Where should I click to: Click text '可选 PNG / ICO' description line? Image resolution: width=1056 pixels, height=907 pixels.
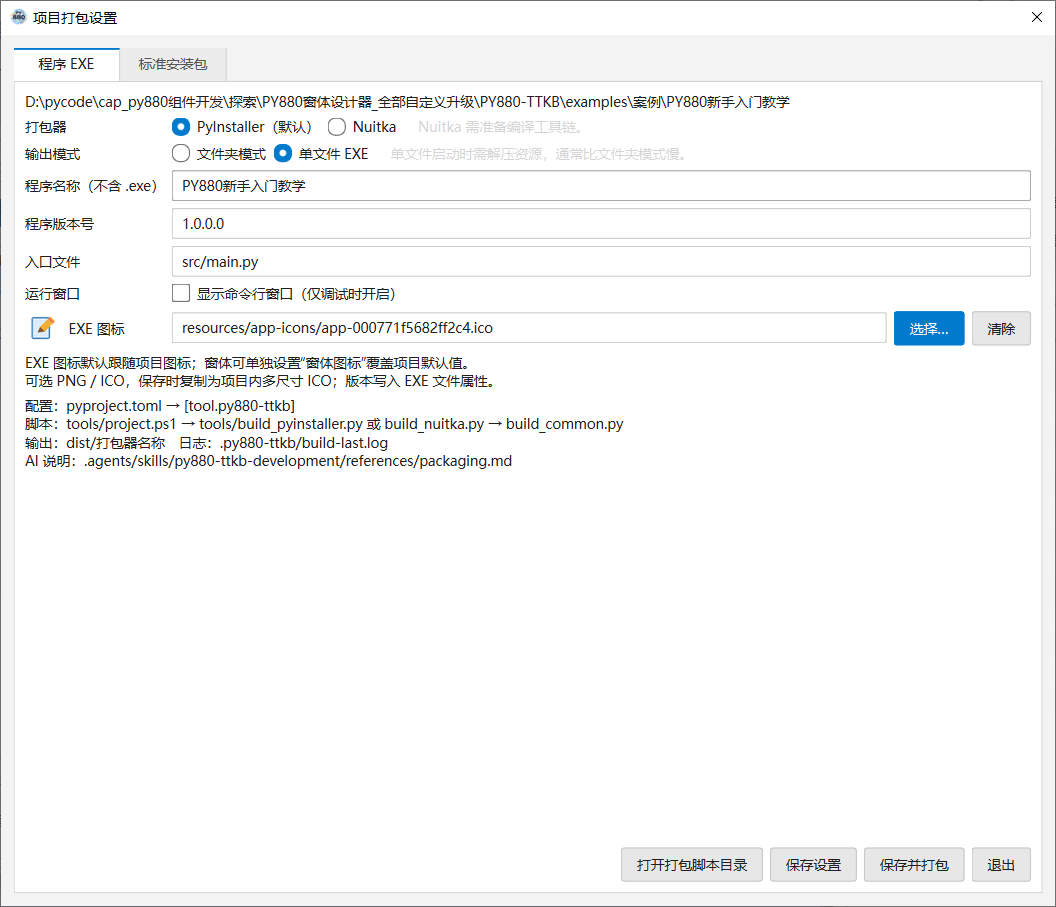(261, 381)
